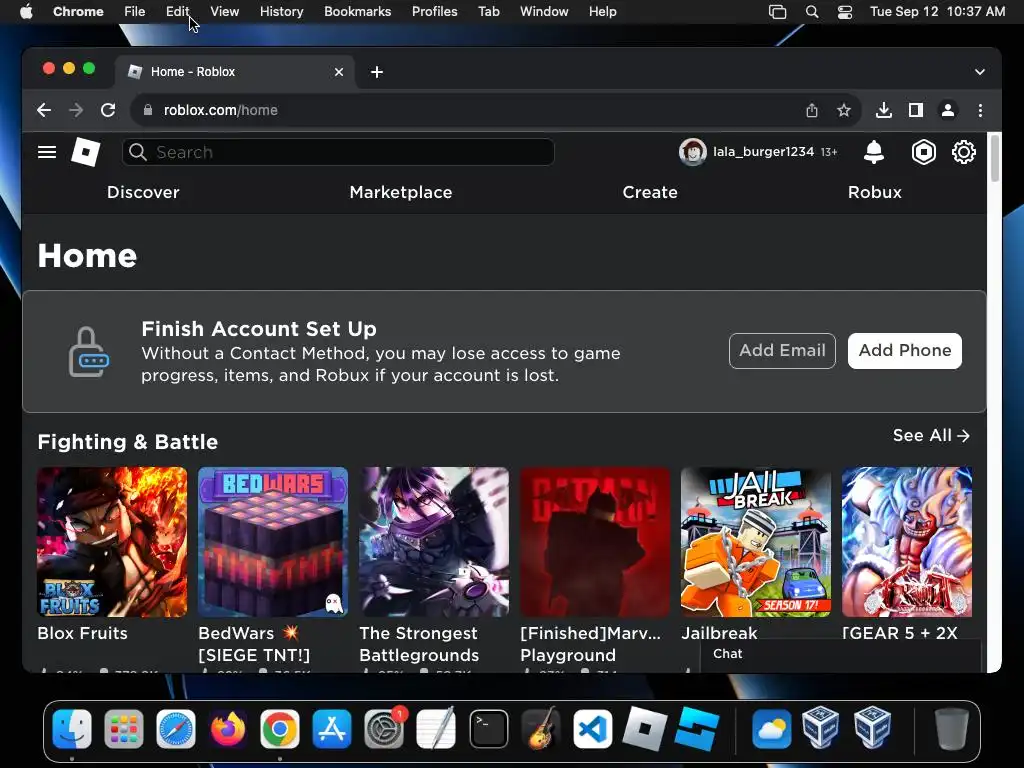Open the Roblox hamburger navigation menu
This screenshot has height=768, width=1024.
tap(47, 152)
